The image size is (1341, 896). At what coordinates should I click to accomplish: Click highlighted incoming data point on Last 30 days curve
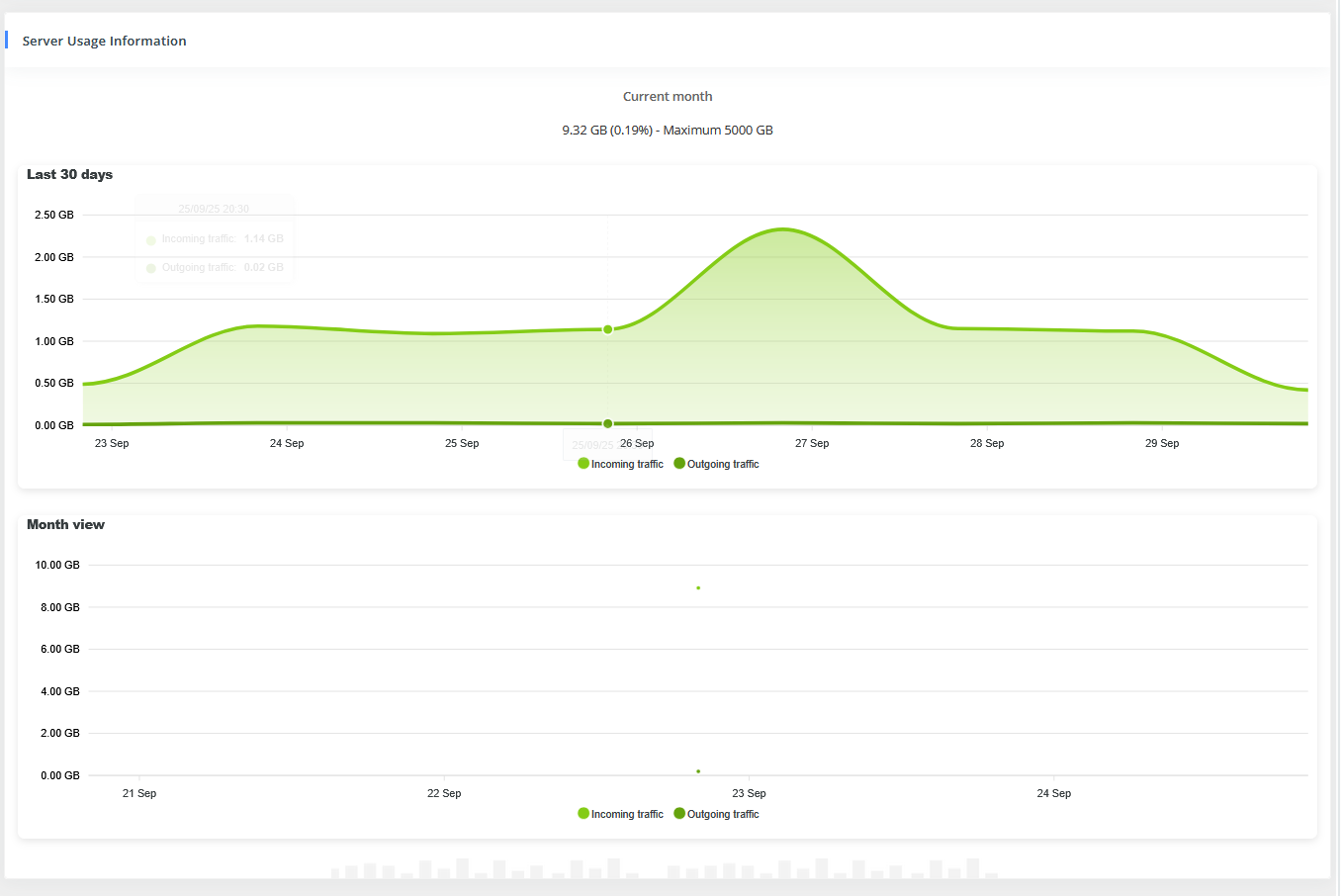(x=608, y=329)
